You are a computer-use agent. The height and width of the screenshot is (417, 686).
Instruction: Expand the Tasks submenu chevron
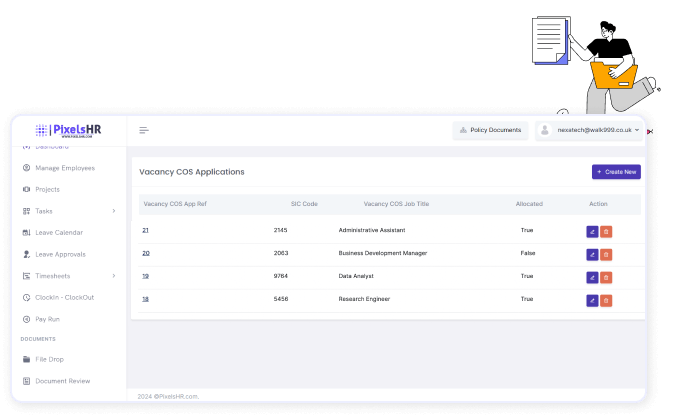[114, 211]
